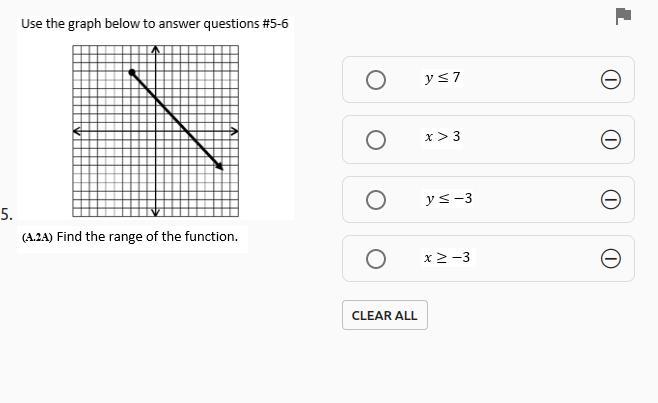
Task: Choose the radio button for x > 3
Action: (x=376, y=140)
